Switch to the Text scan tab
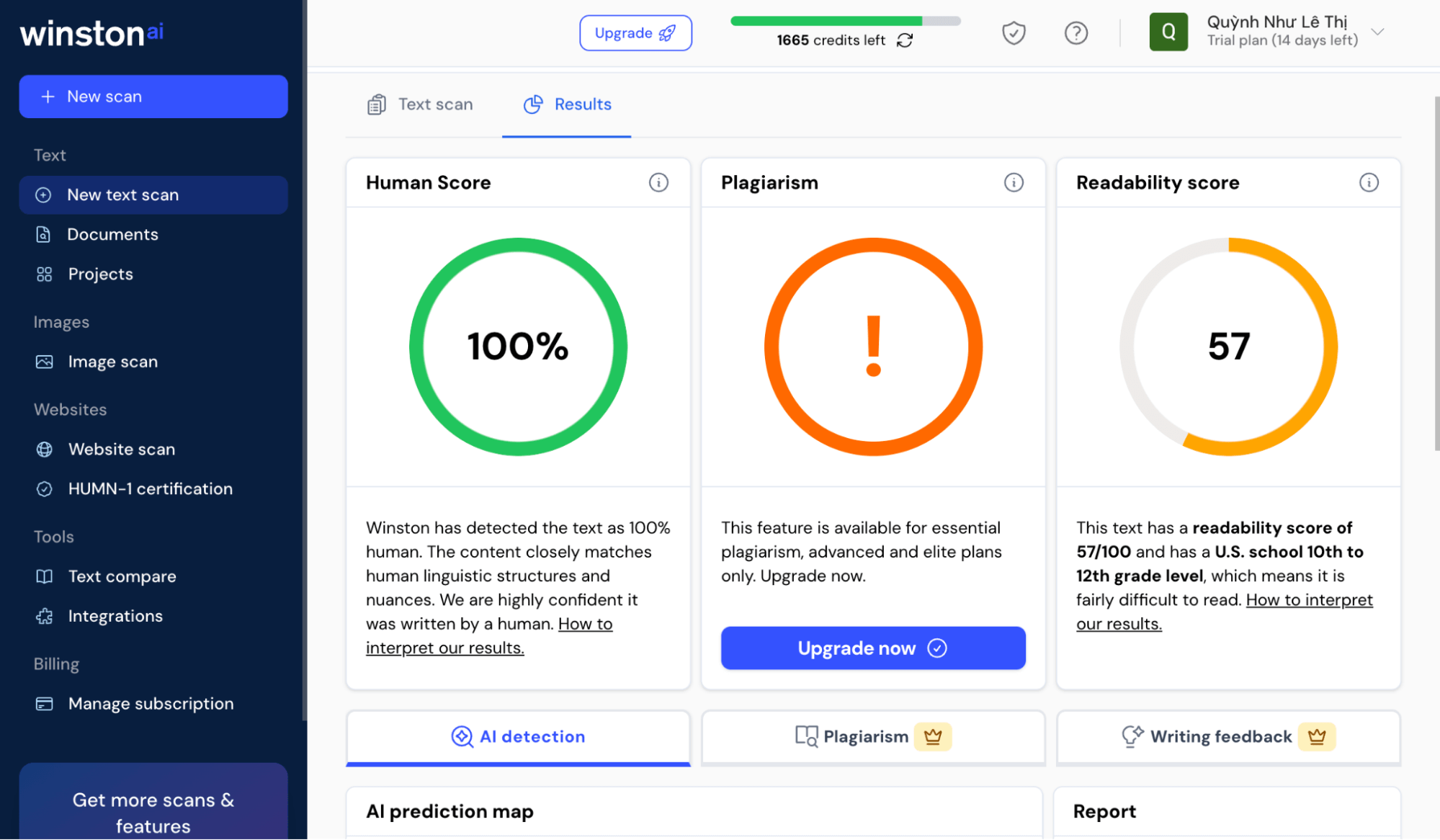Viewport: 1440px width, 840px height. [420, 104]
